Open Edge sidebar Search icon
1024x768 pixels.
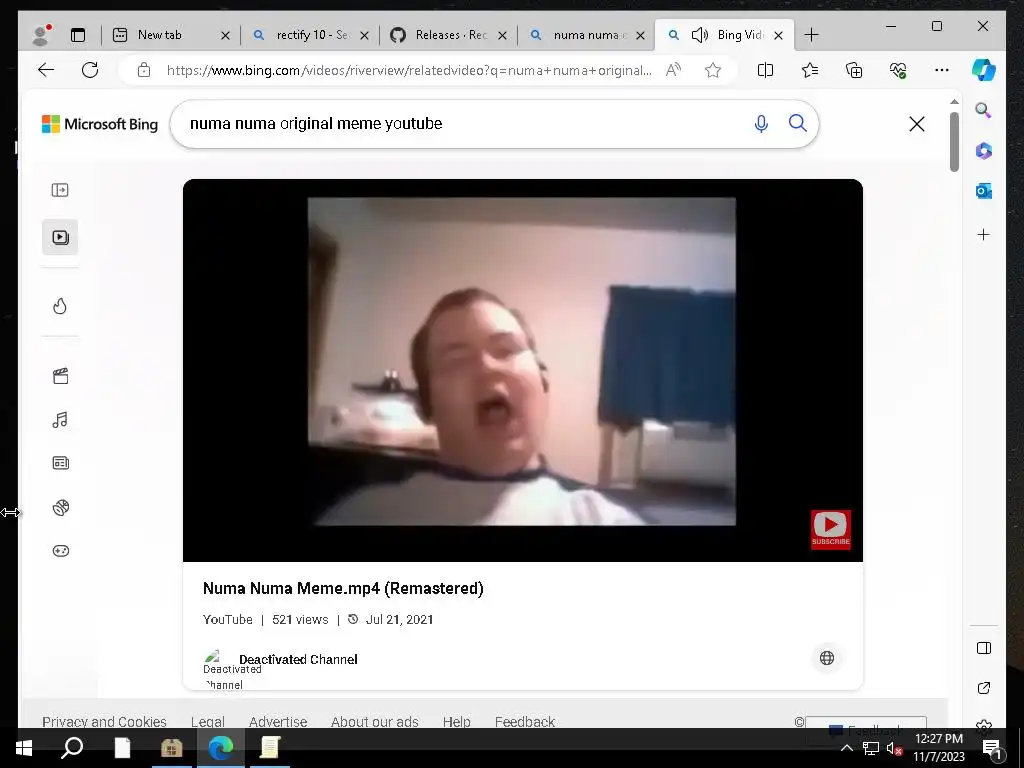click(984, 110)
